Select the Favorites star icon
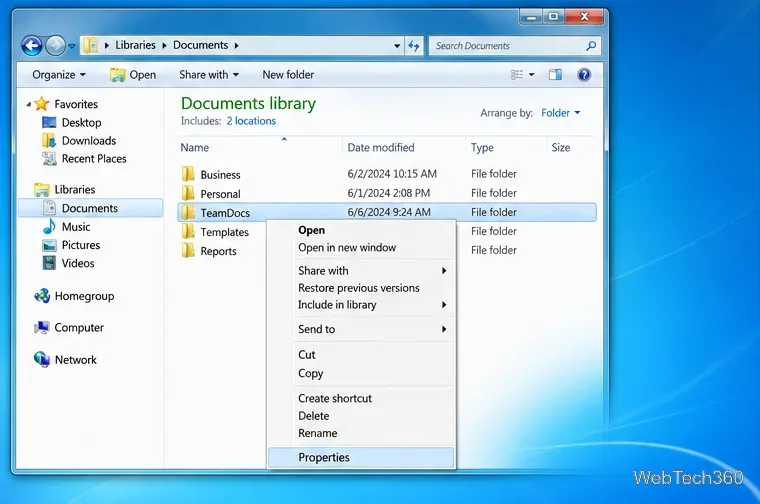Viewport: 760px width, 504px height. 42,104
